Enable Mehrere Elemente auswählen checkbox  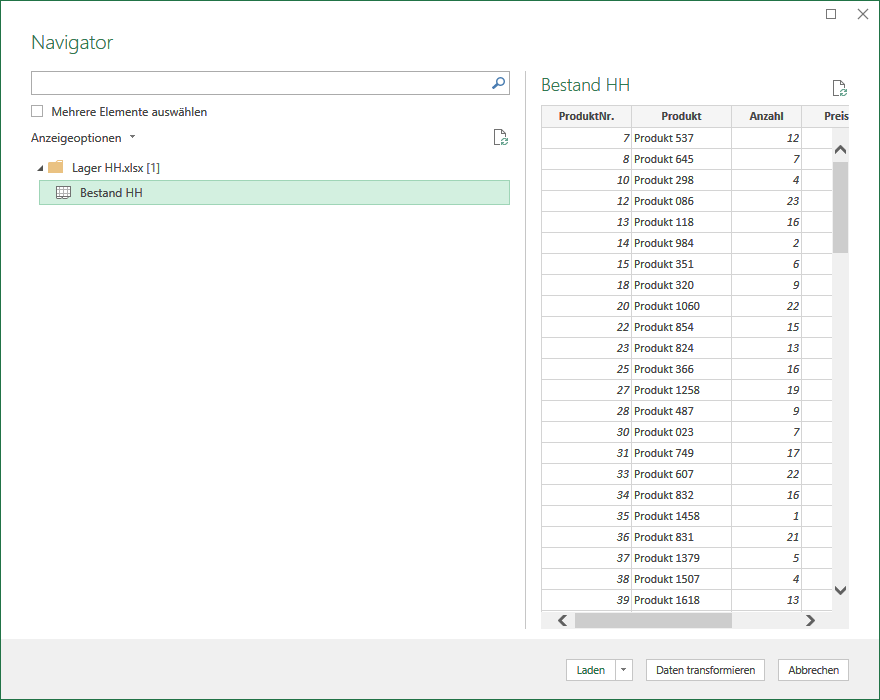tap(37, 111)
